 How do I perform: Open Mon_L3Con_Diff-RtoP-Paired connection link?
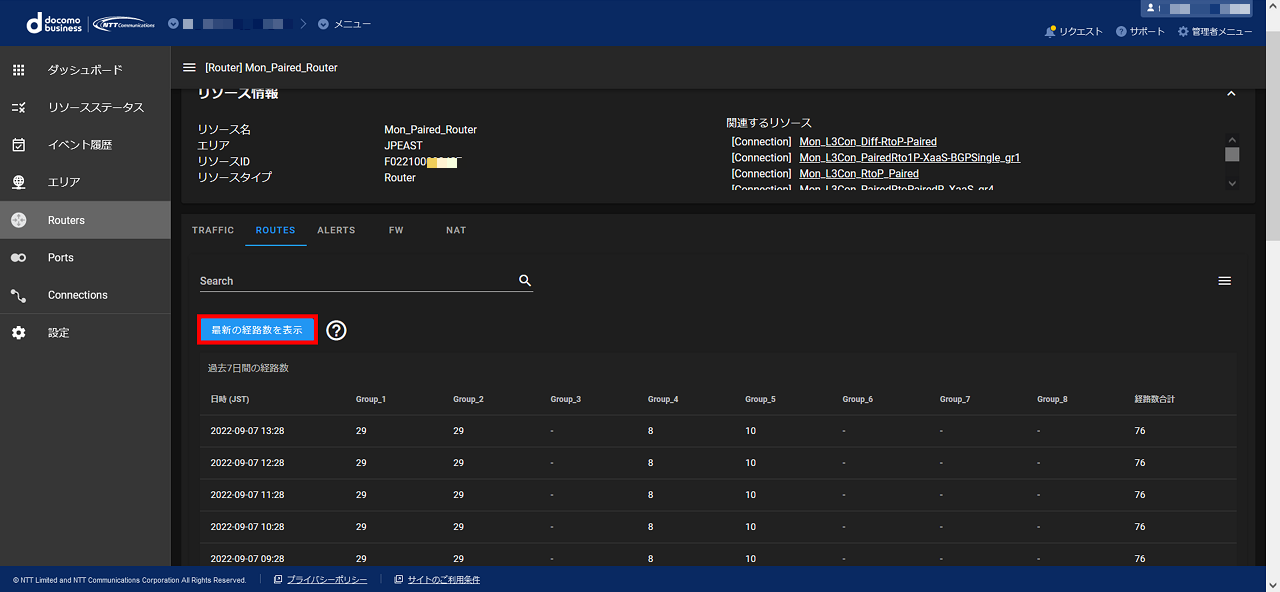(x=868, y=142)
